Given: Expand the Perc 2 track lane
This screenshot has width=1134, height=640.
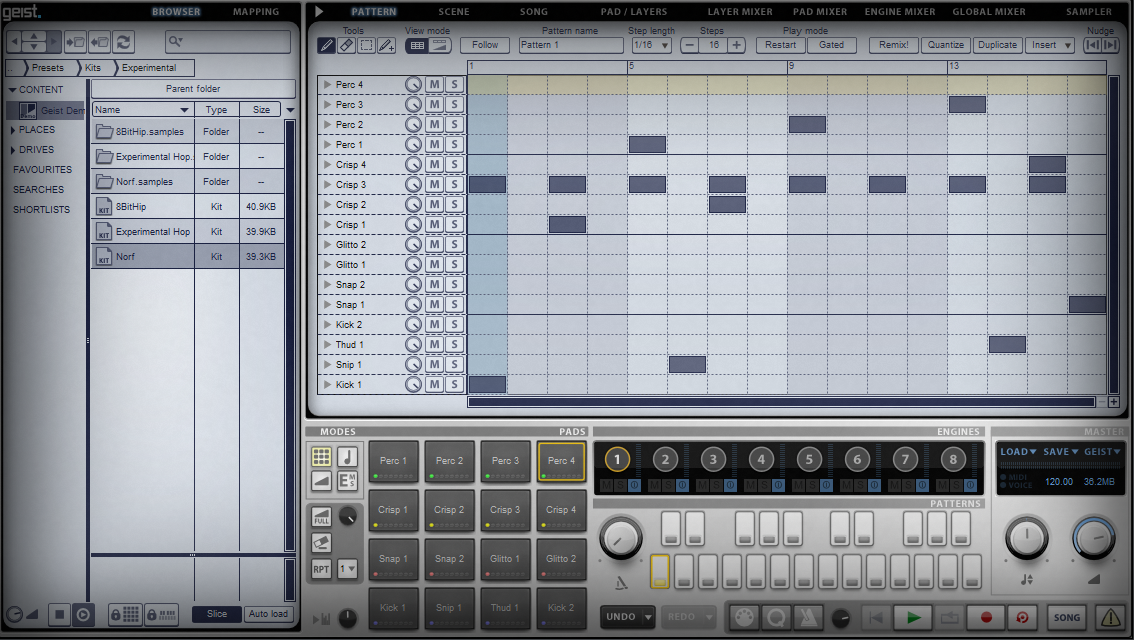Looking at the screenshot, I should click(x=328, y=124).
